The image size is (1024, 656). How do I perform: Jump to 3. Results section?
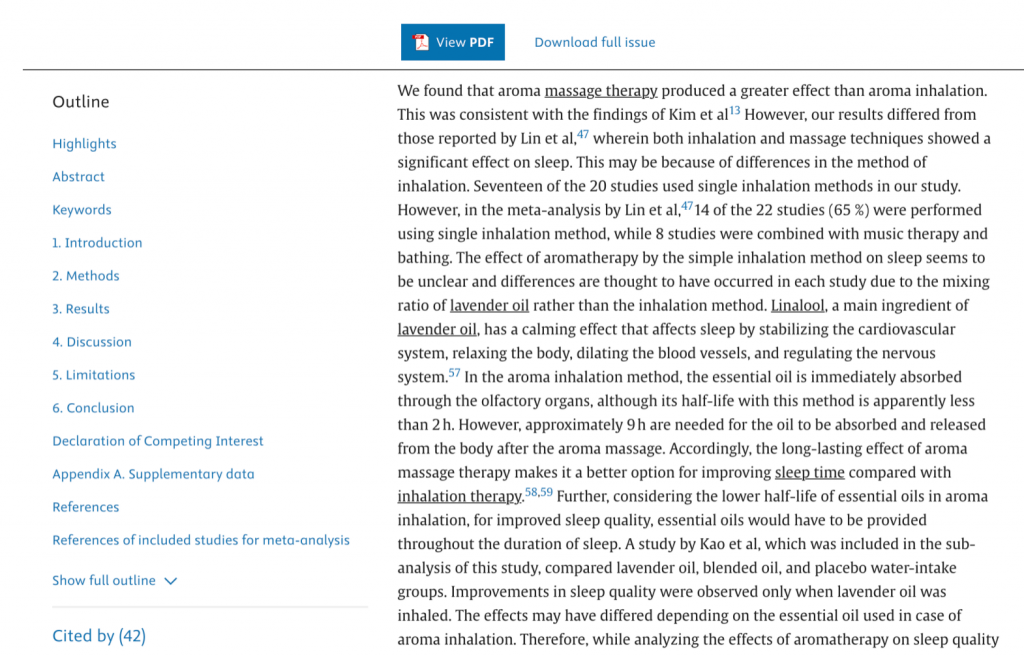81,309
